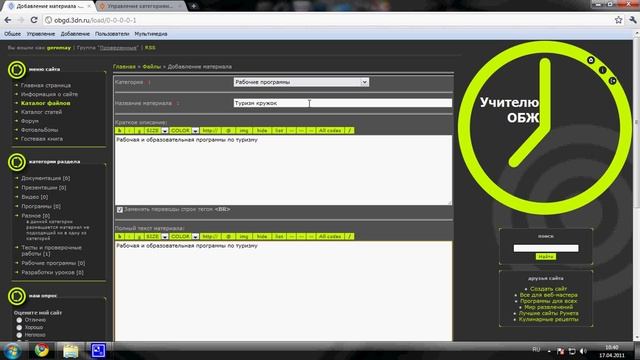
Task: Apply bold in brief description toolbar
Action: (x=120, y=131)
